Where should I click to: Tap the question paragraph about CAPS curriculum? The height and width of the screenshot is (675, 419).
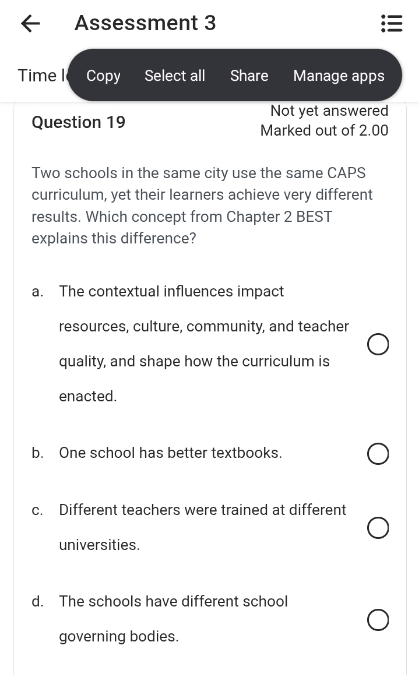[x=202, y=205]
